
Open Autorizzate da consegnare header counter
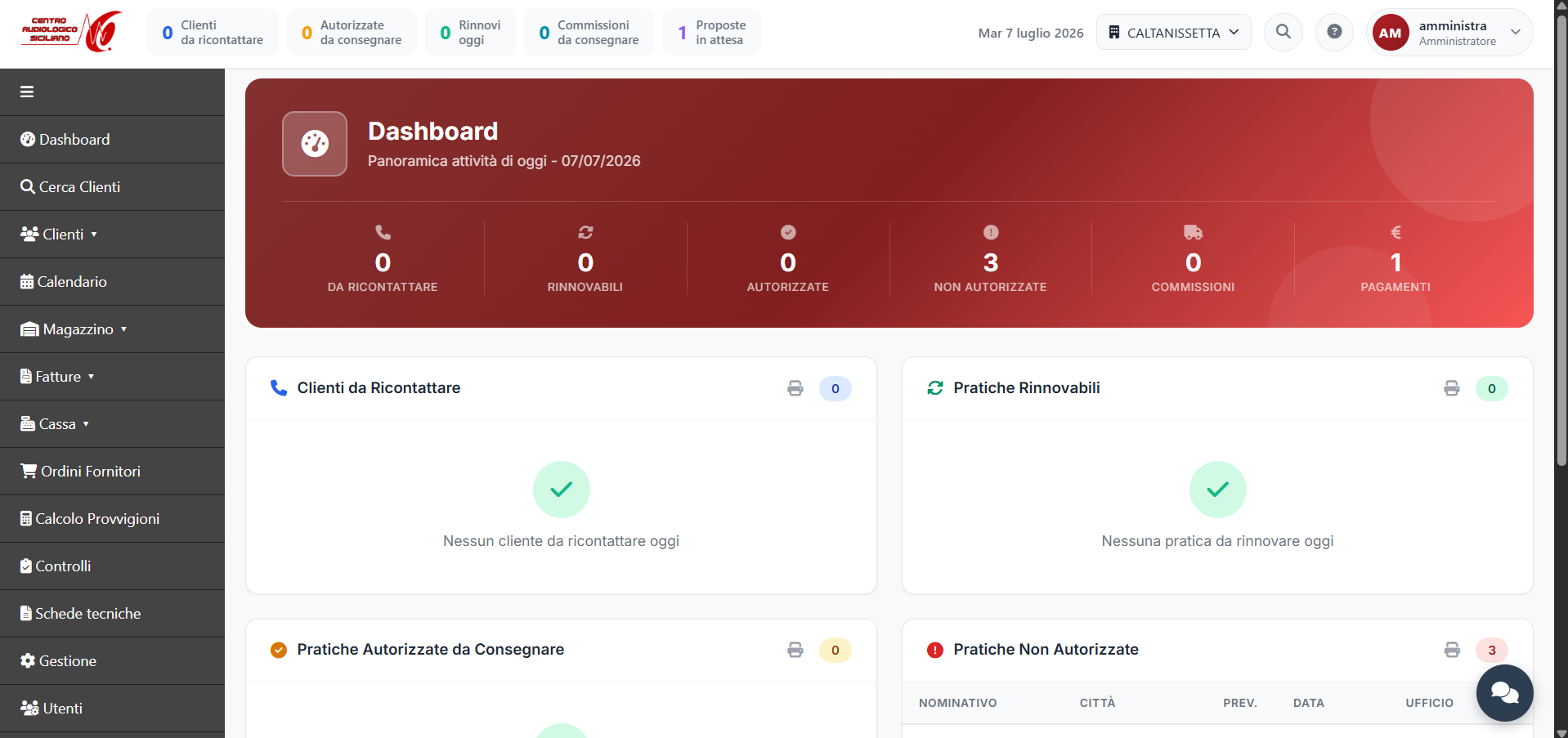click(x=352, y=33)
